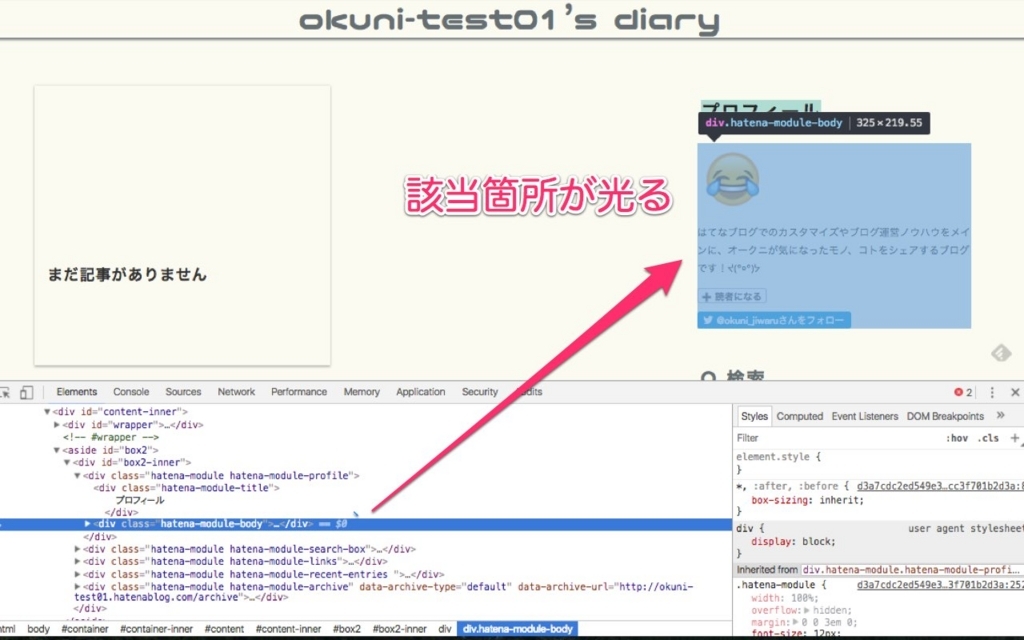Expand the hatena-module-links div node
Image resolution: width=1024 pixels, height=640 pixels.
(77, 562)
